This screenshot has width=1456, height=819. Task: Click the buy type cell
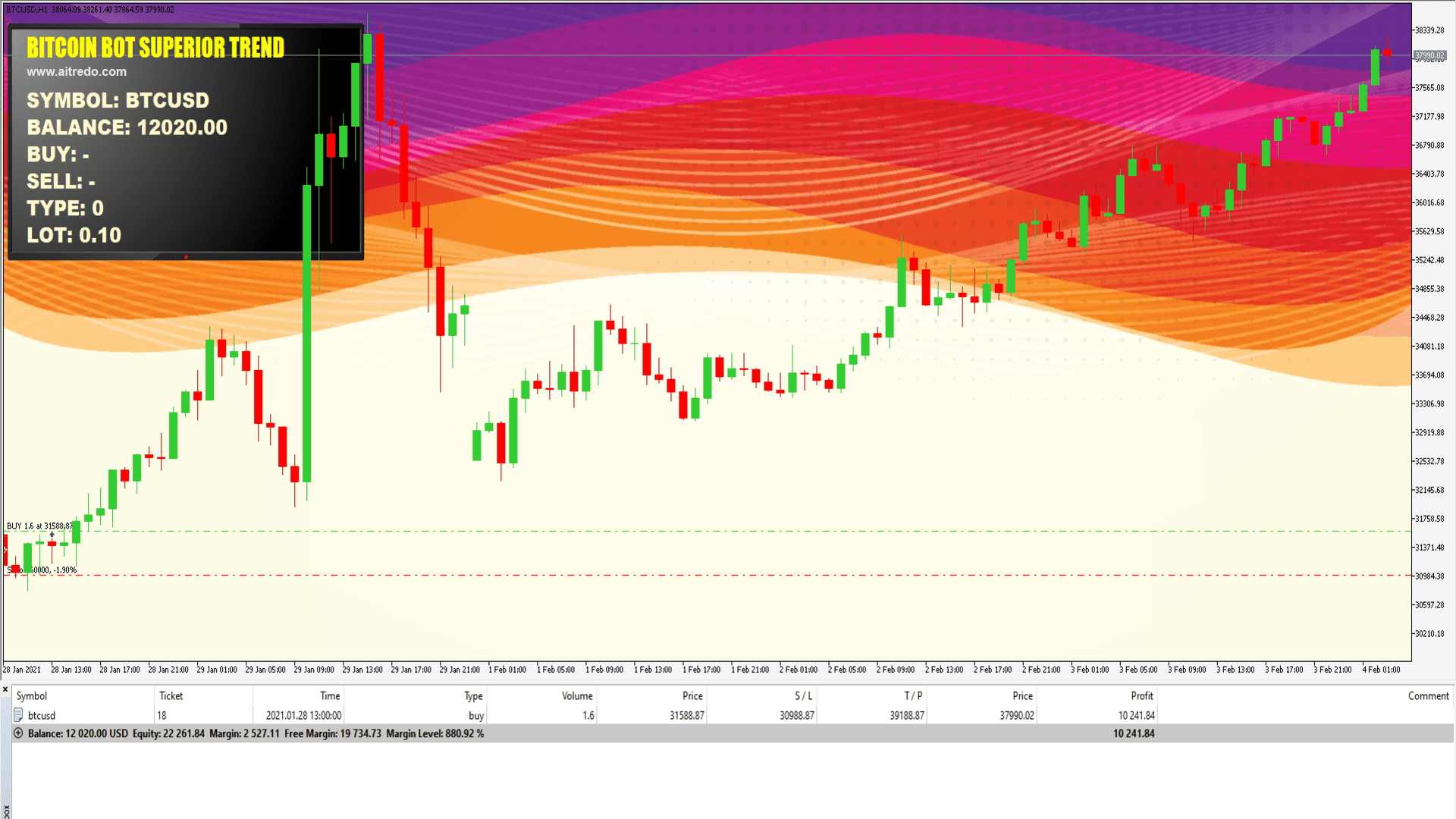tap(476, 715)
